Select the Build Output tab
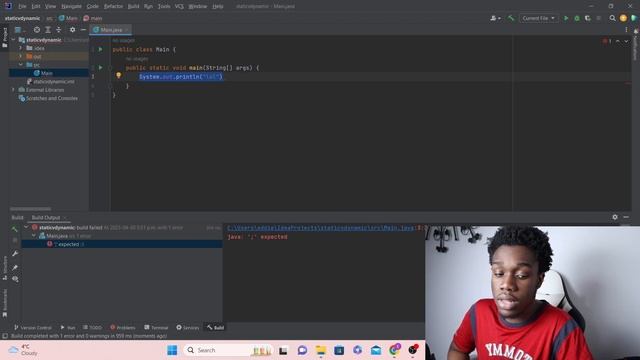The image size is (640, 360). click(46, 218)
